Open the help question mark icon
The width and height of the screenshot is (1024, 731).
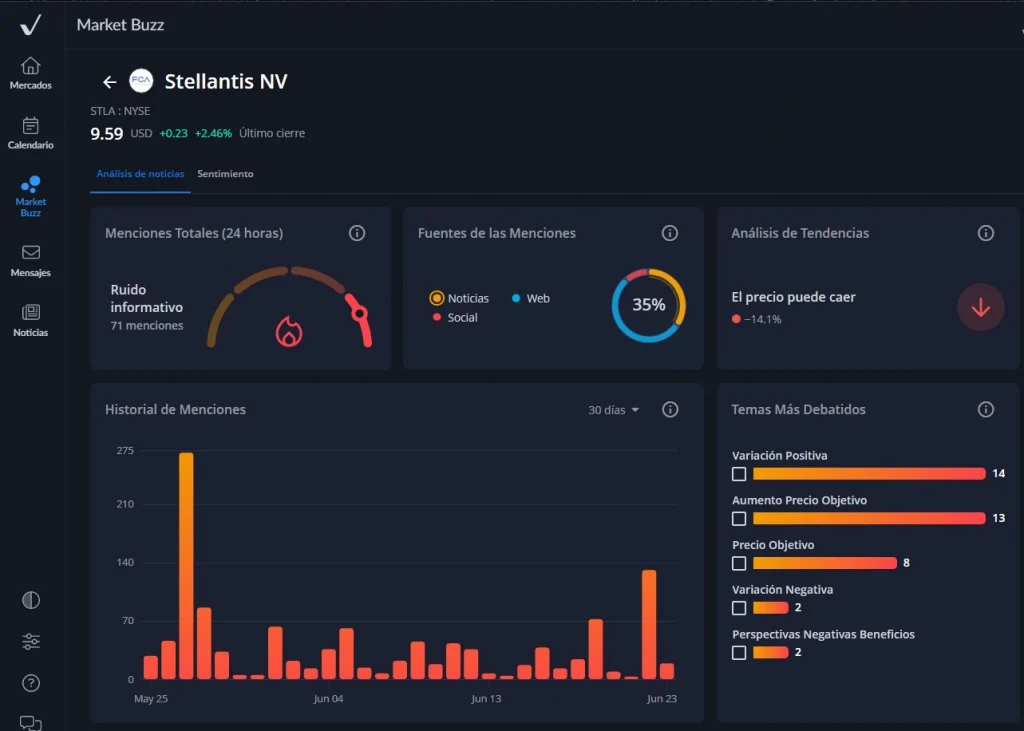(x=31, y=683)
